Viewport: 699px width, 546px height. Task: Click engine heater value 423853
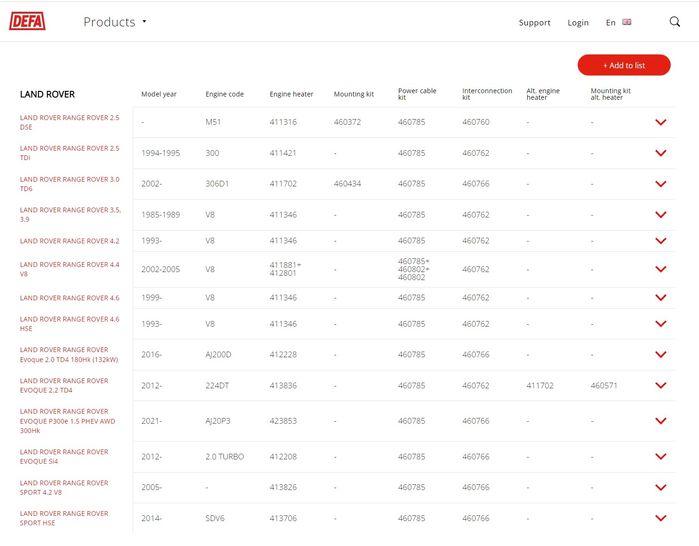[x=283, y=421]
